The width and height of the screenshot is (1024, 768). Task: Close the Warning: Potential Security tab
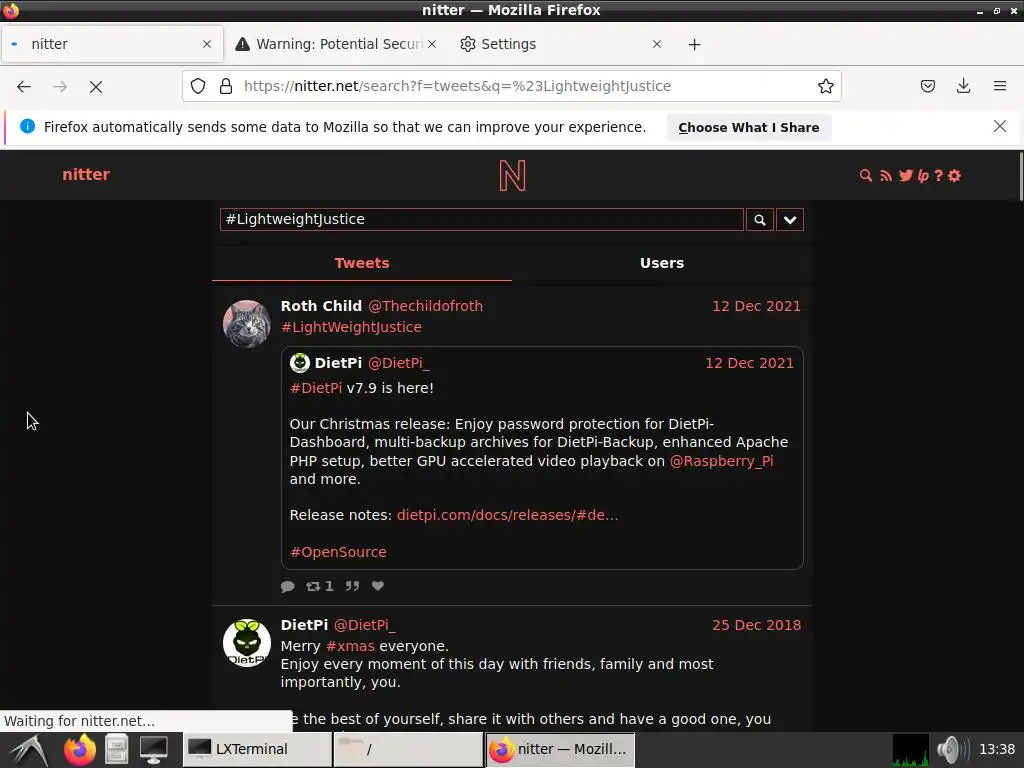pyautogui.click(x=432, y=44)
